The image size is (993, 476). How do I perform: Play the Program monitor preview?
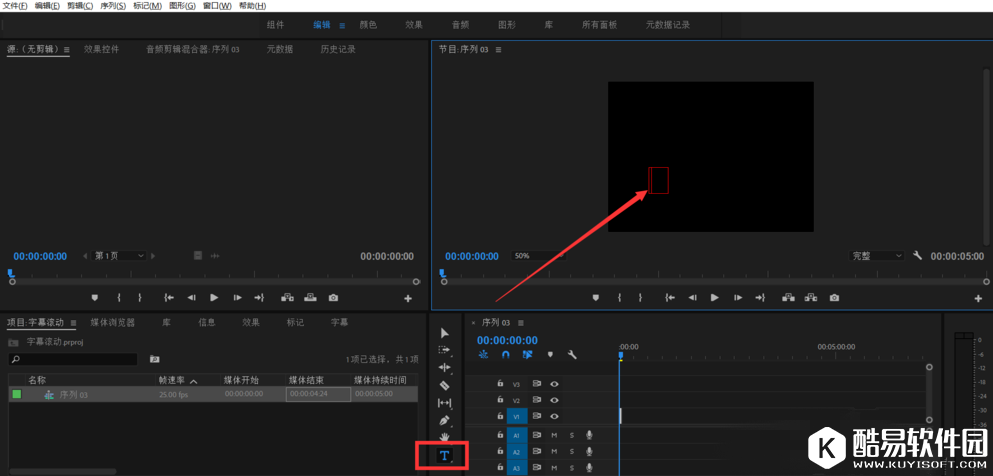(714, 298)
